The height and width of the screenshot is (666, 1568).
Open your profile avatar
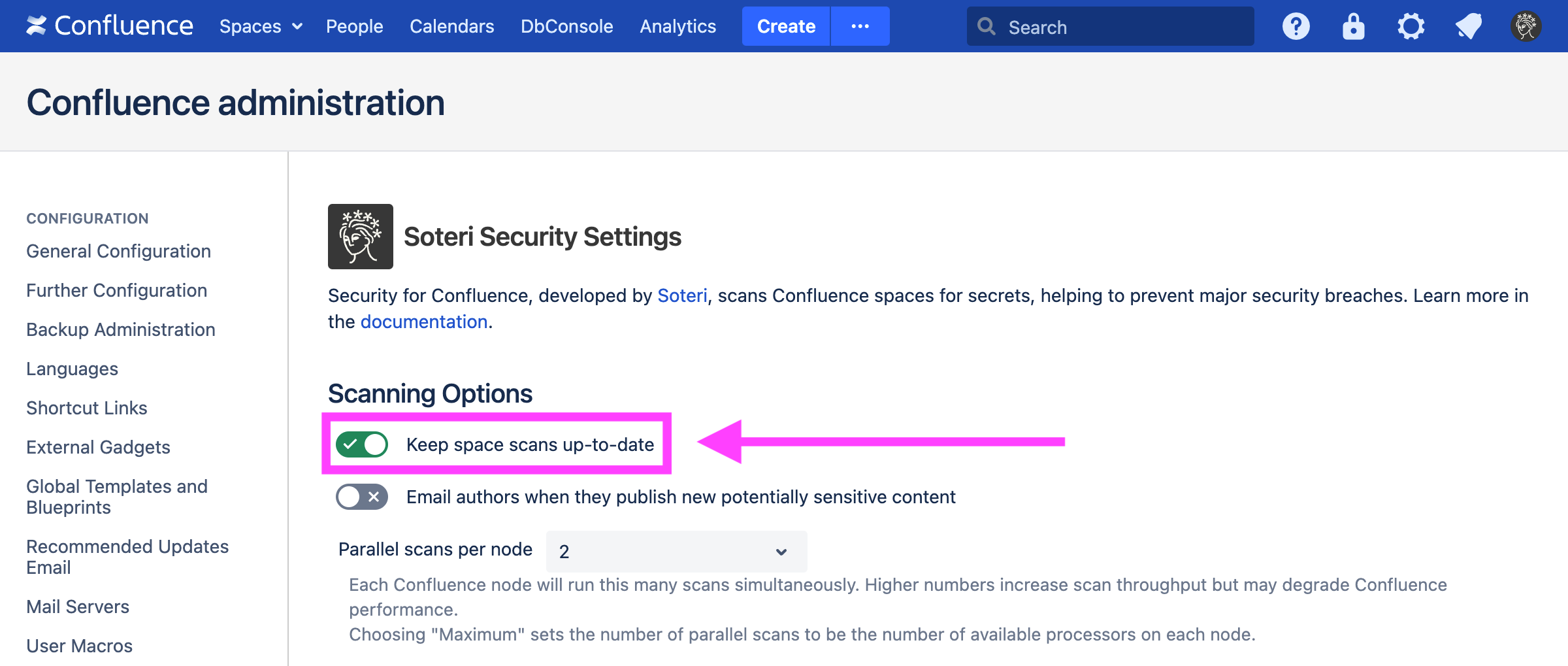[x=1526, y=25]
